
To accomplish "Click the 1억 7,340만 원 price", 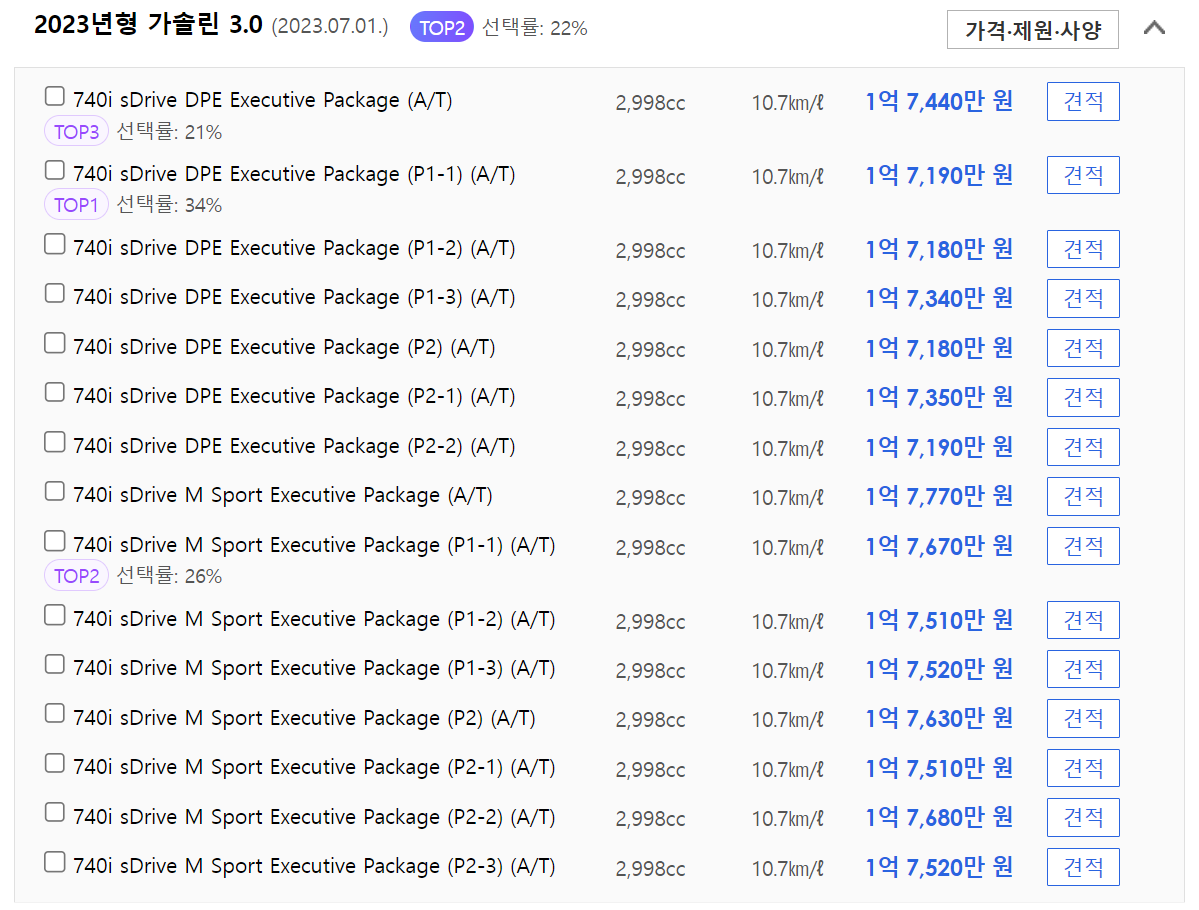I will tap(938, 298).
